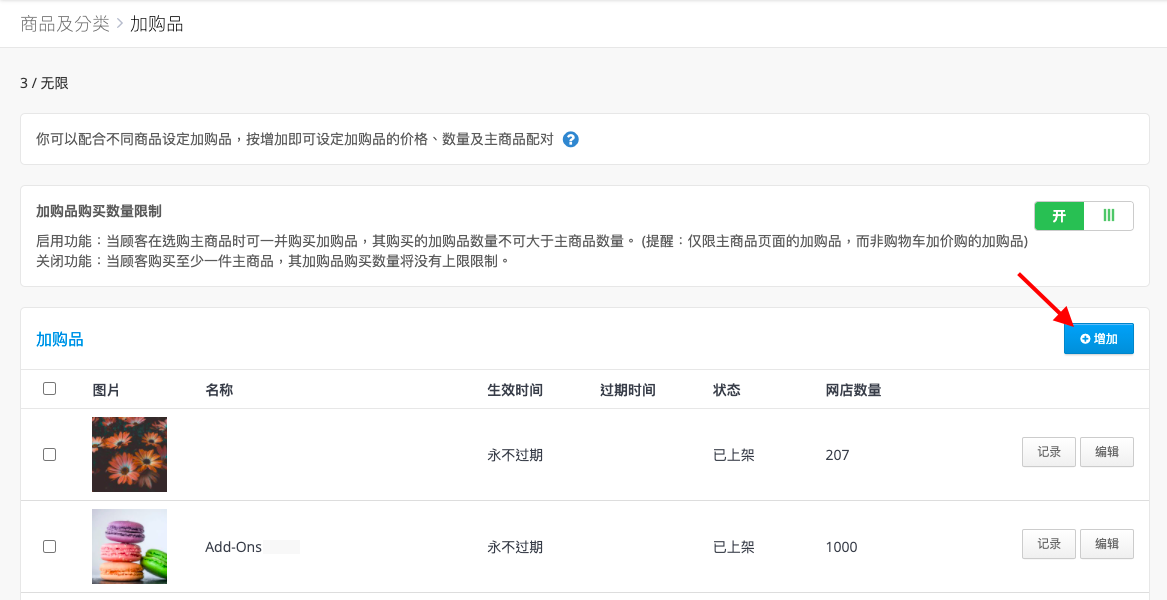The image size is (1167, 600).
Task: Check the Add-Ons macaron row checkbox
Action: (50, 546)
